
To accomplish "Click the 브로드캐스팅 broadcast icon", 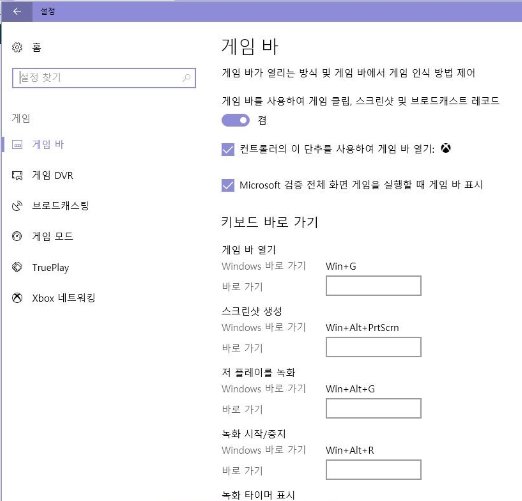I will point(17,206).
